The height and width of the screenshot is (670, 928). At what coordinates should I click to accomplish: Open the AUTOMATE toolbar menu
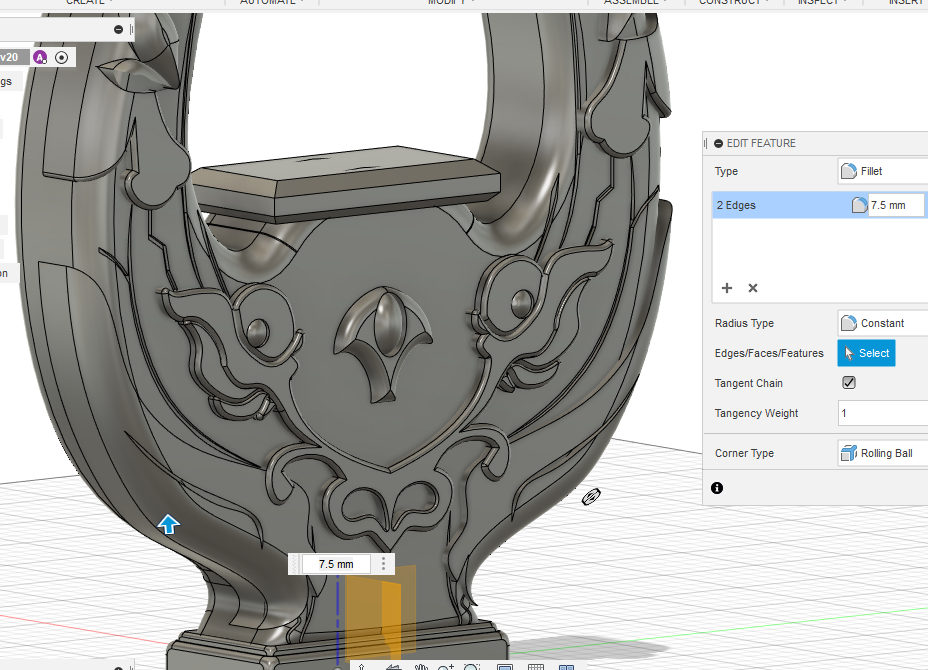[271, 2]
